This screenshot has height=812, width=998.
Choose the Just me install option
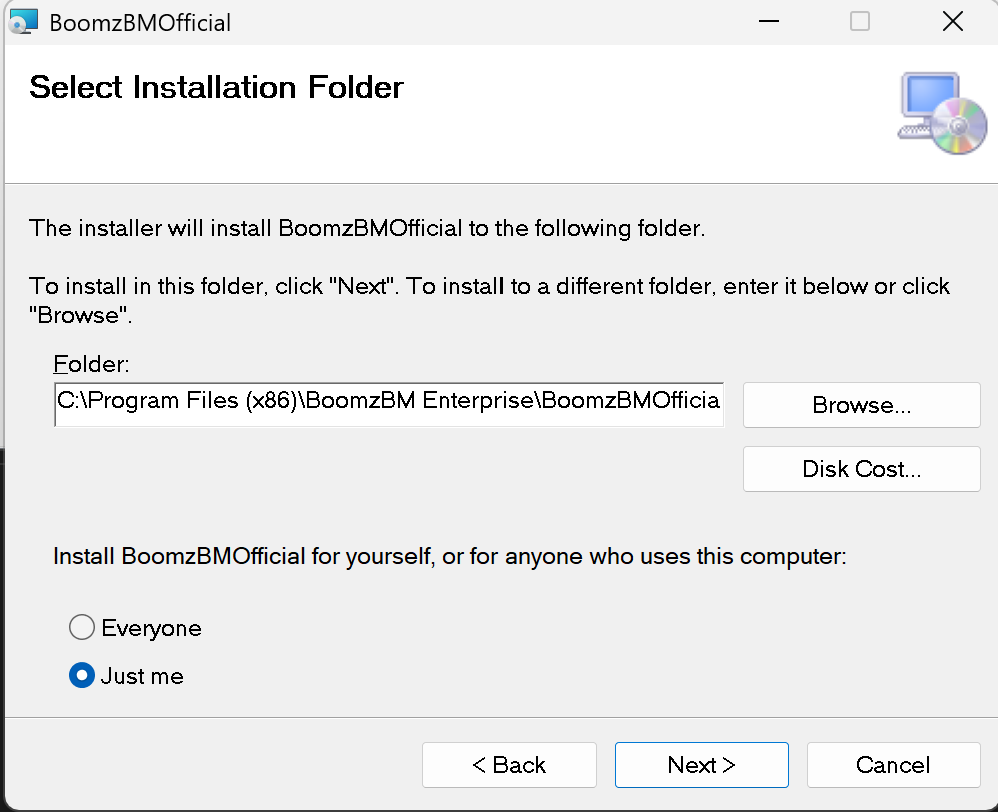pos(82,676)
